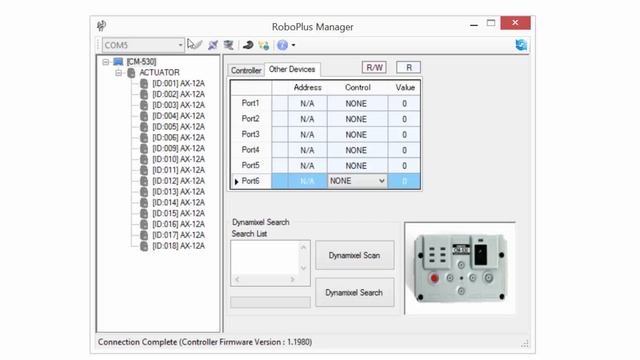Screen dimensions: 640x360
Task: Open the Help icon's dropdown arrow
Action: 293,45
